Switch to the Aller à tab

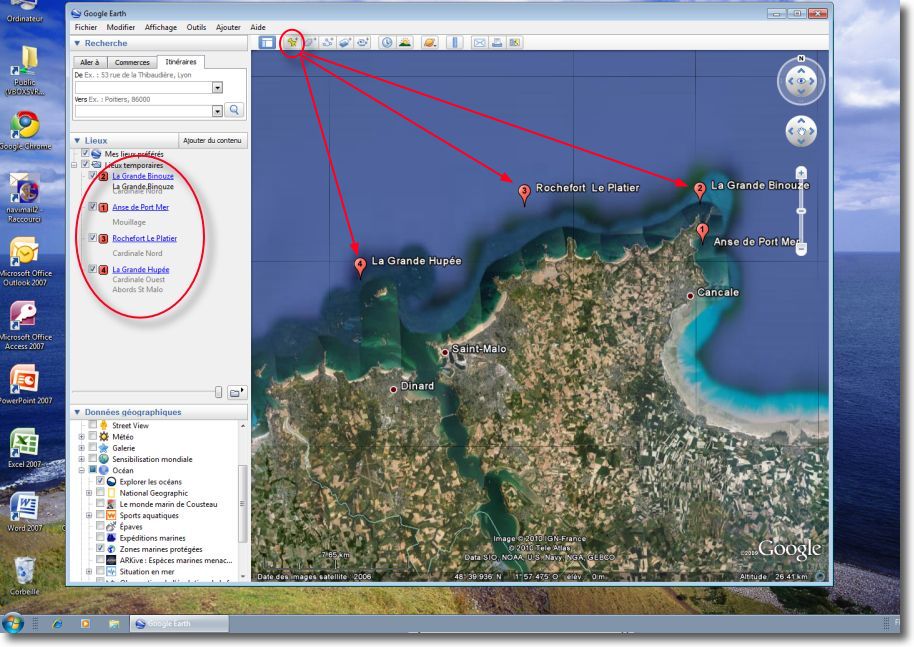coord(89,62)
